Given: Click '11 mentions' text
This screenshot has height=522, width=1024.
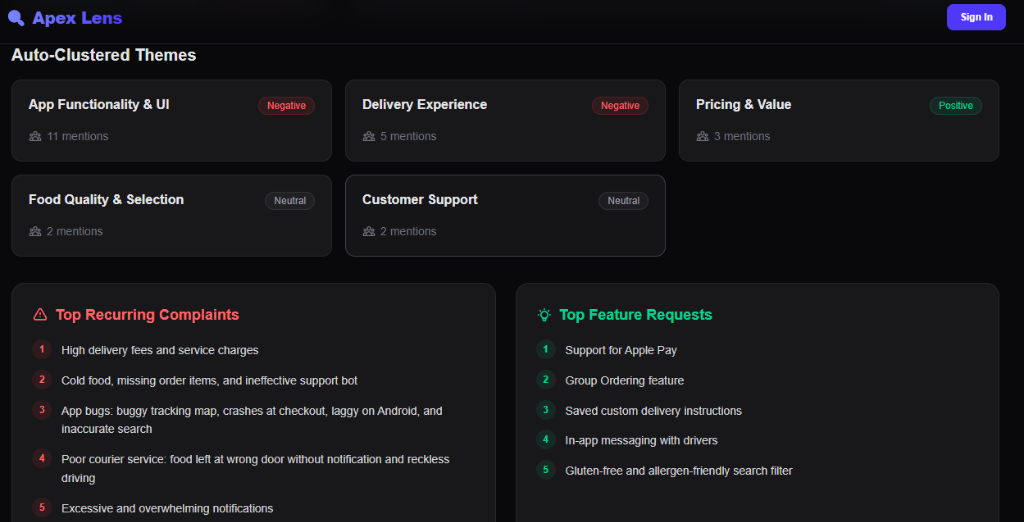Looking at the screenshot, I should point(78,137).
